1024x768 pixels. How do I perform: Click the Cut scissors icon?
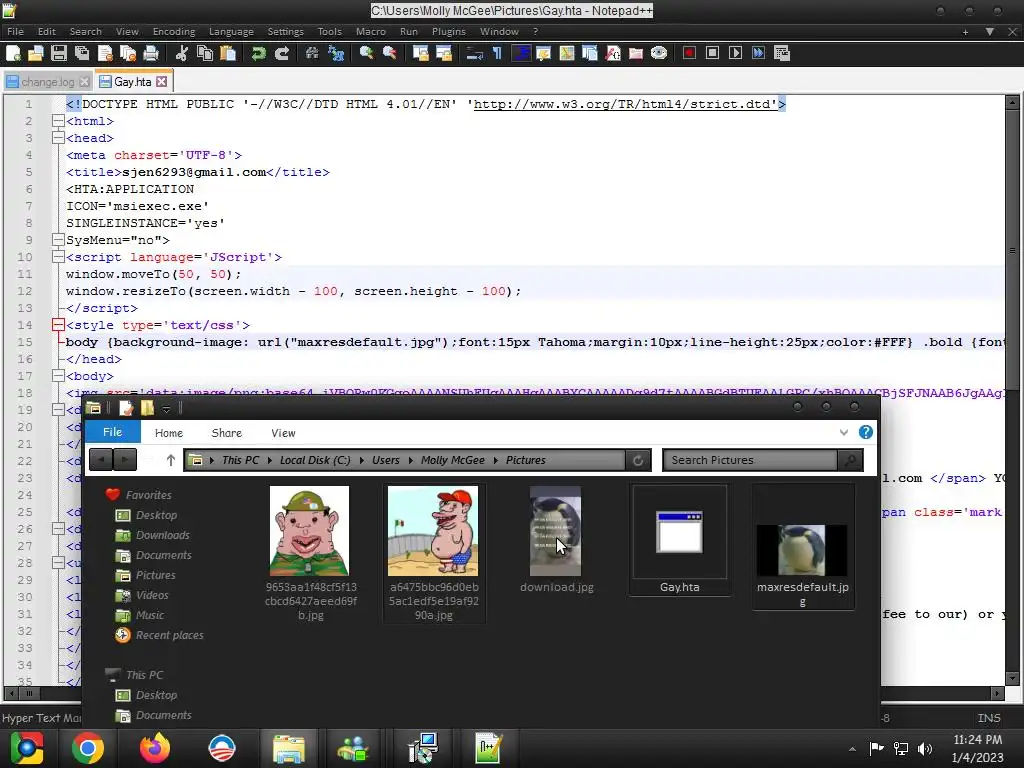(x=182, y=54)
